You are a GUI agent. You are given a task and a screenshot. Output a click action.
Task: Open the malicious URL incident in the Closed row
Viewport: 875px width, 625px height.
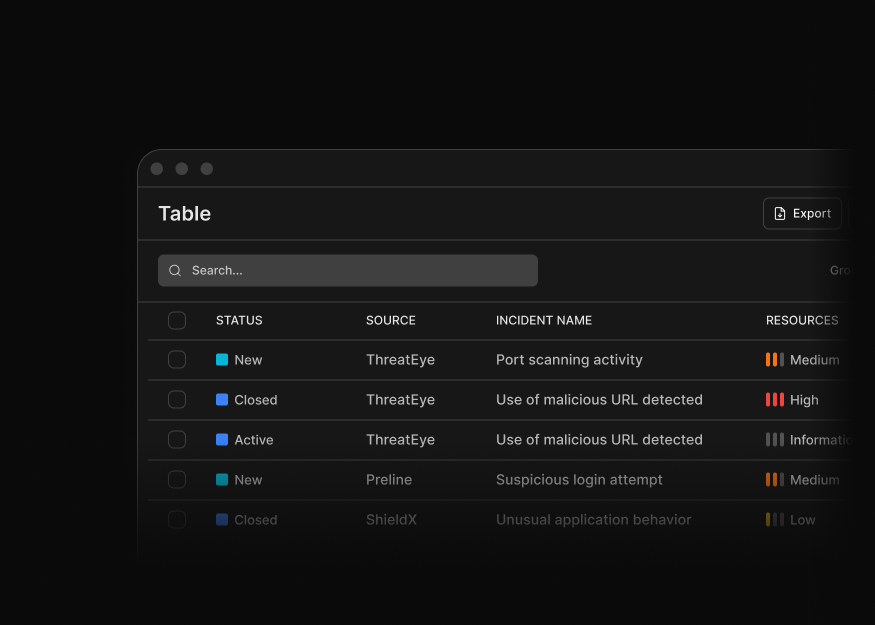coord(599,400)
